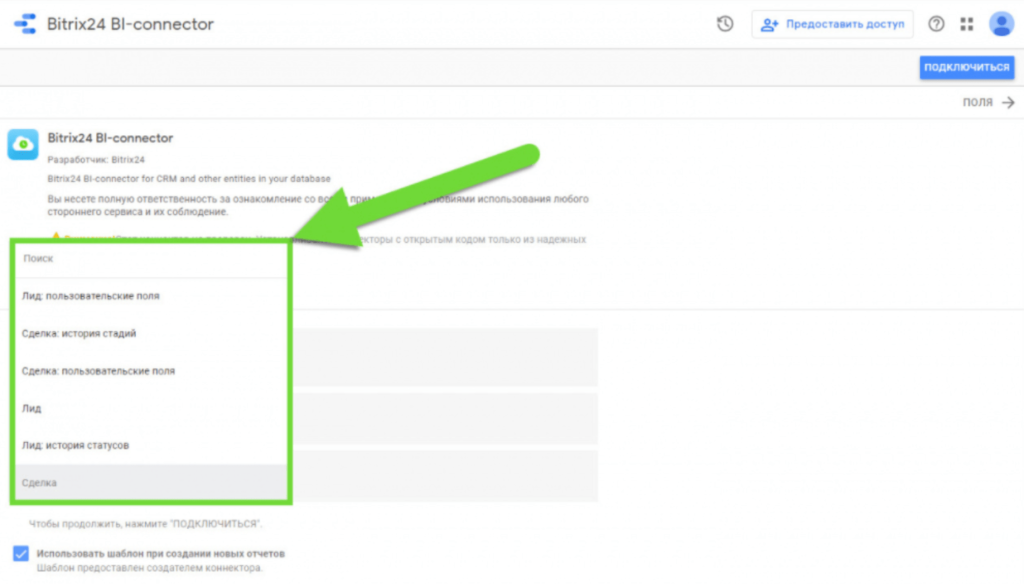Image resolution: width=1024 pixels, height=587 pixels.
Task: Choose 'Сделка: пользовательские поля' option
Action: 98,371
